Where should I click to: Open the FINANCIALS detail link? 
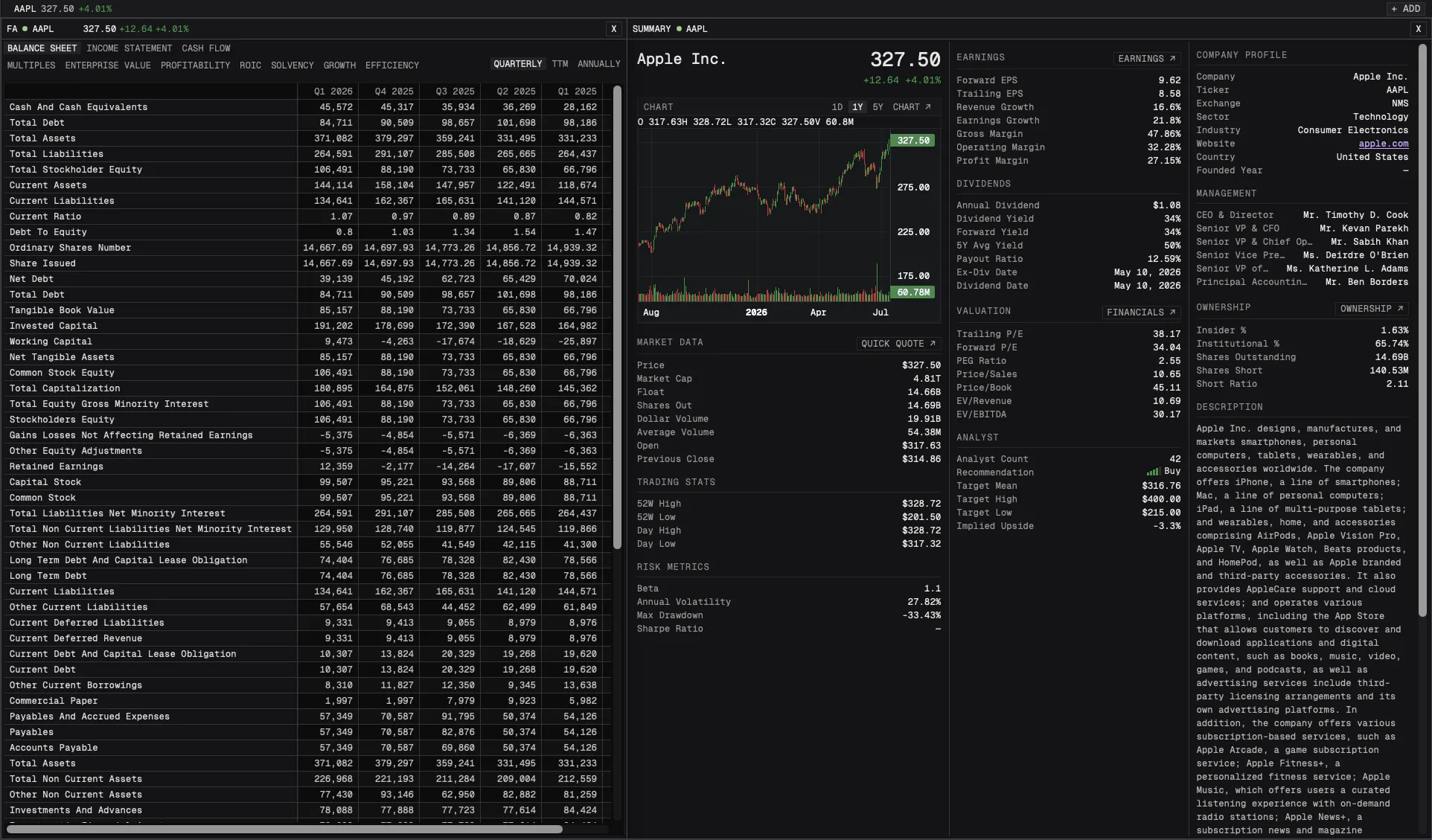pyautogui.click(x=1141, y=312)
